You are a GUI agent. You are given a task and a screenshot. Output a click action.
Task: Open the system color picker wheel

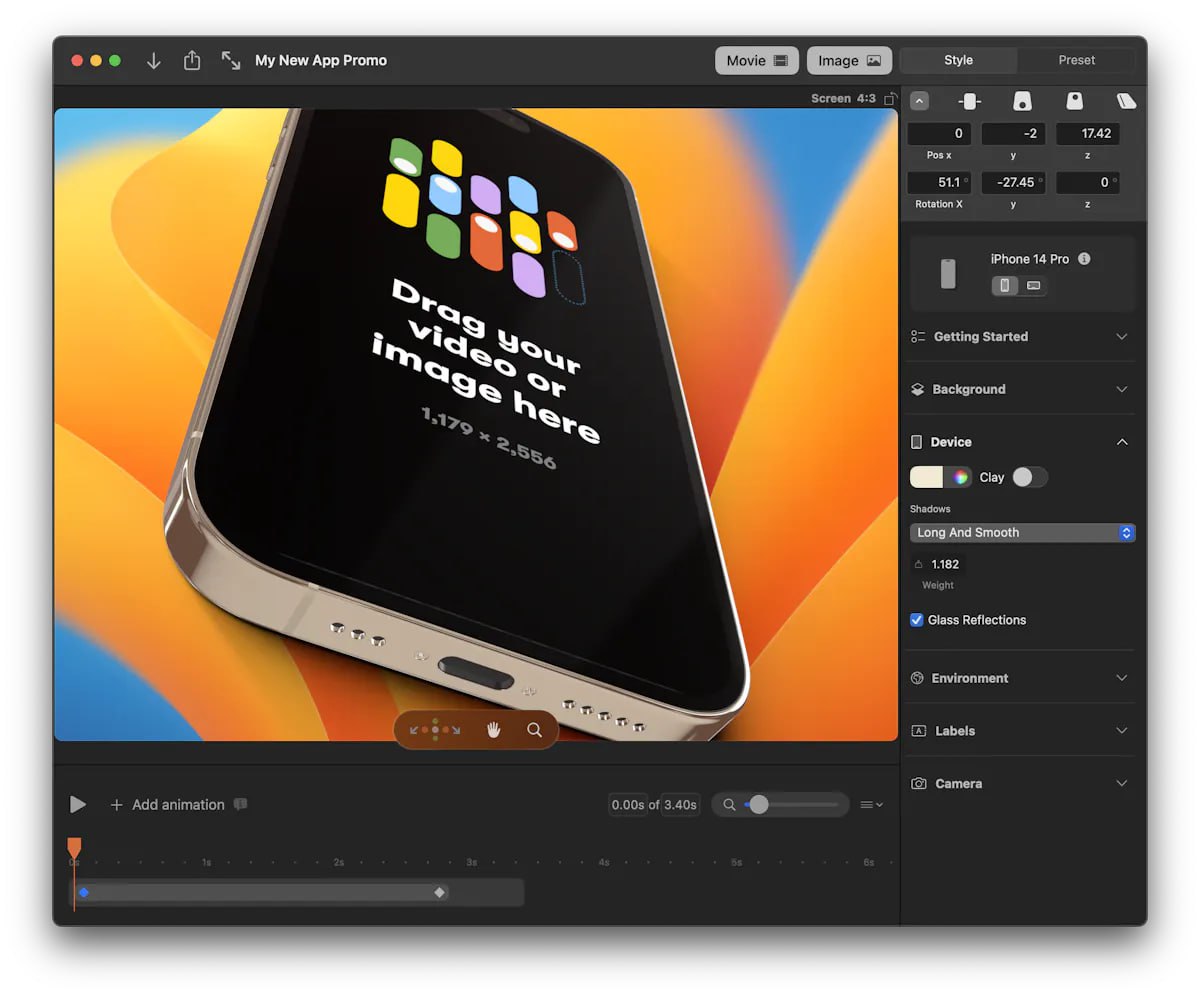click(x=959, y=478)
